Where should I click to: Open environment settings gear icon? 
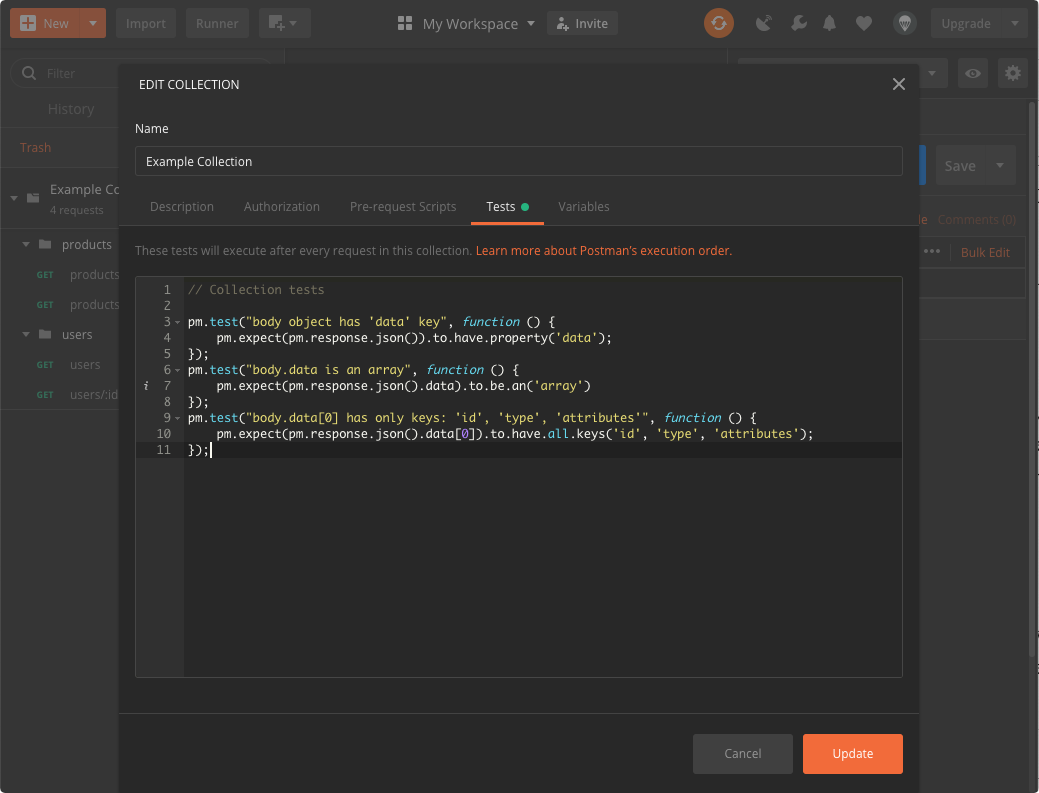[1012, 73]
